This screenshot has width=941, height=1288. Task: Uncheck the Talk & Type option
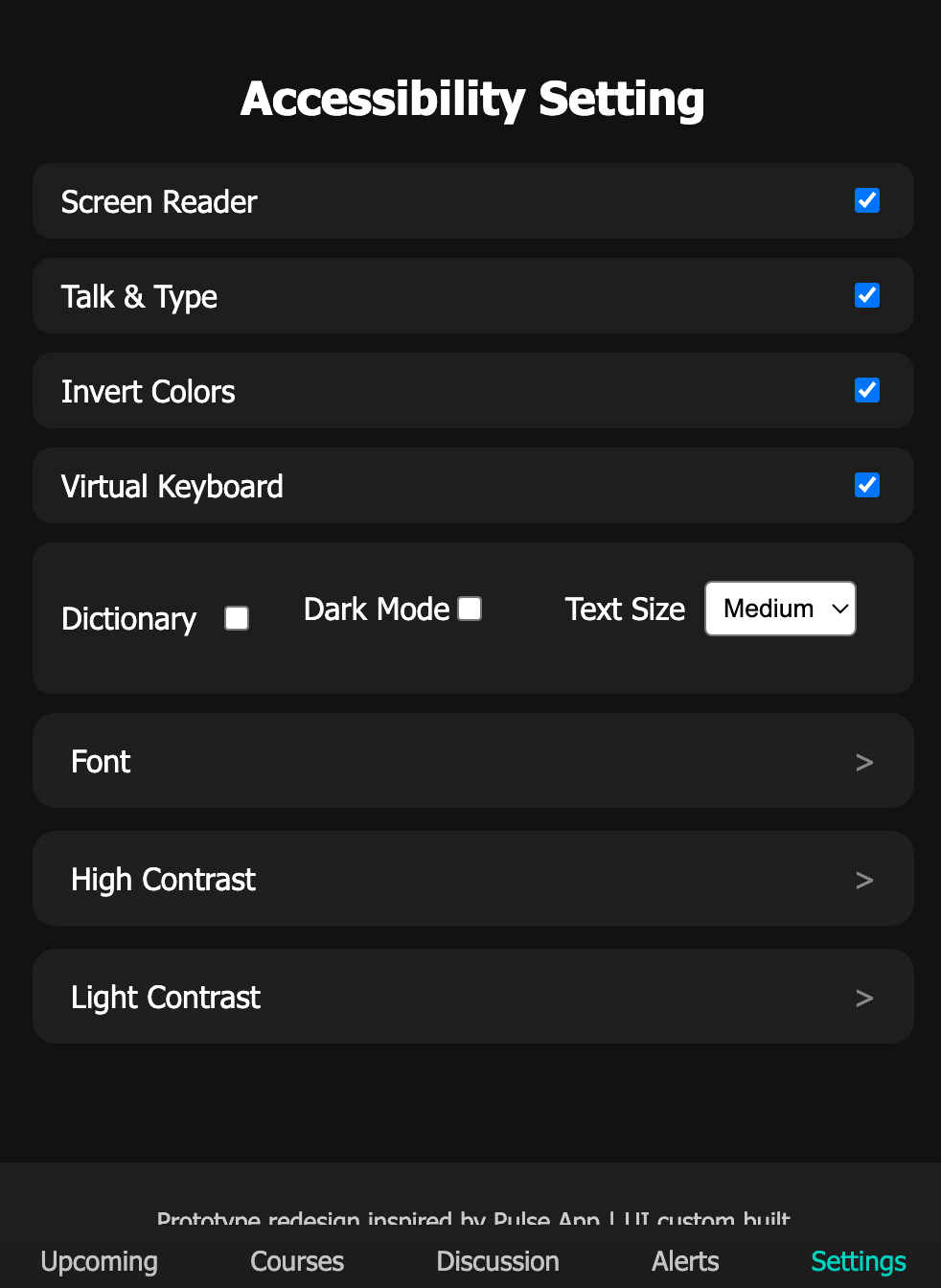[x=866, y=295]
